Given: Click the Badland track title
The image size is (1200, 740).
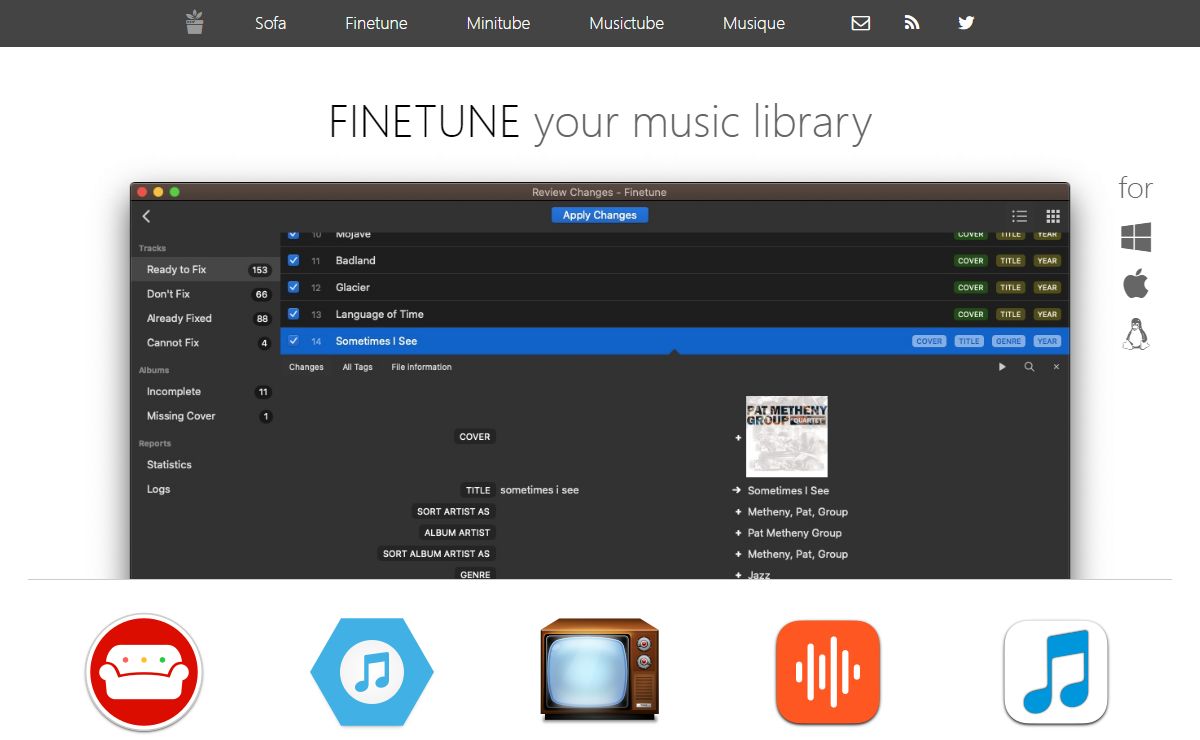Looking at the screenshot, I should coord(355,260).
